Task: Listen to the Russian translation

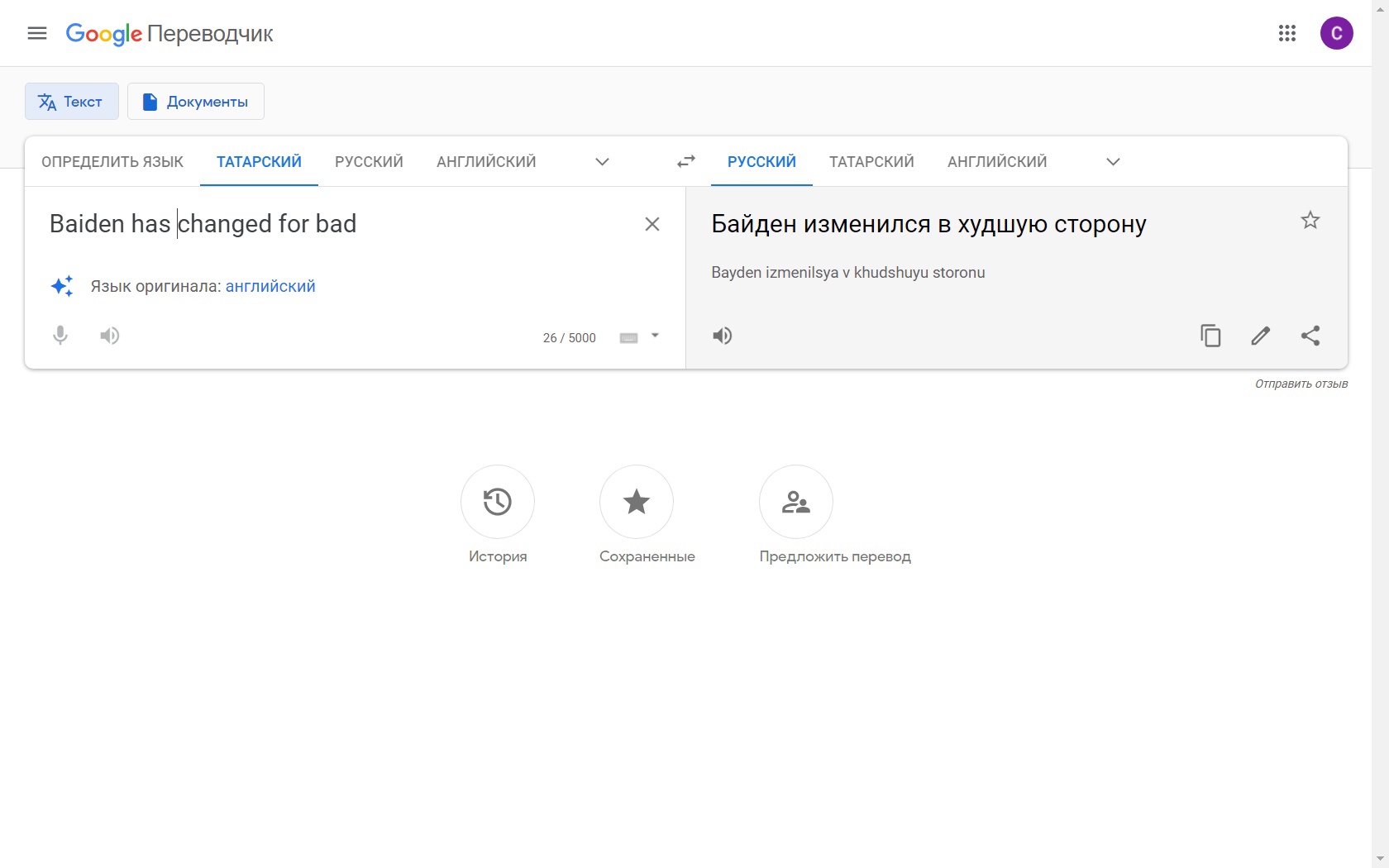Action: tap(723, 336)
